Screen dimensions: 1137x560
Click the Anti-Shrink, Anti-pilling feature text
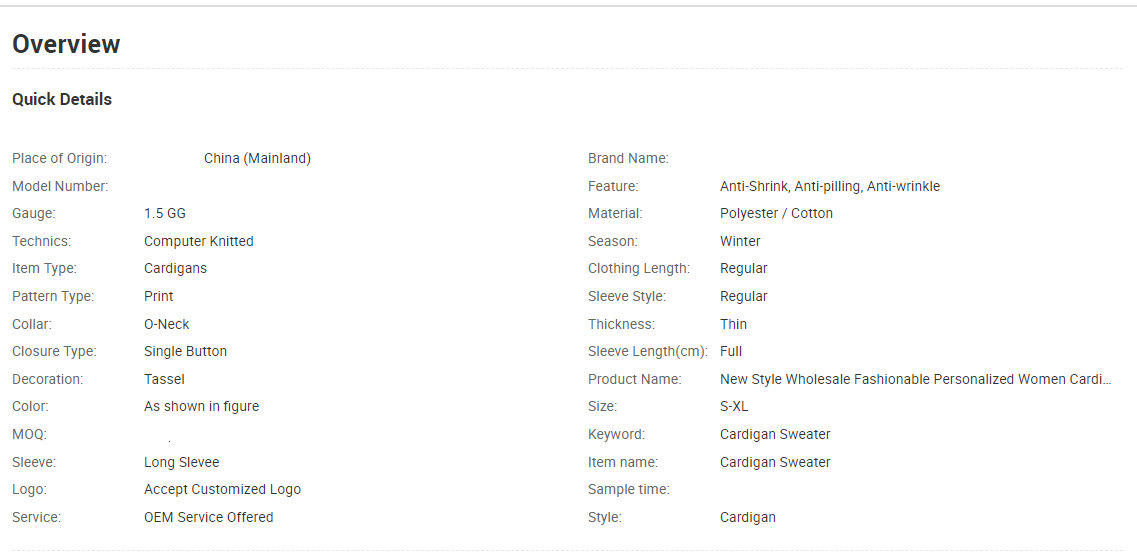point(830,186)
